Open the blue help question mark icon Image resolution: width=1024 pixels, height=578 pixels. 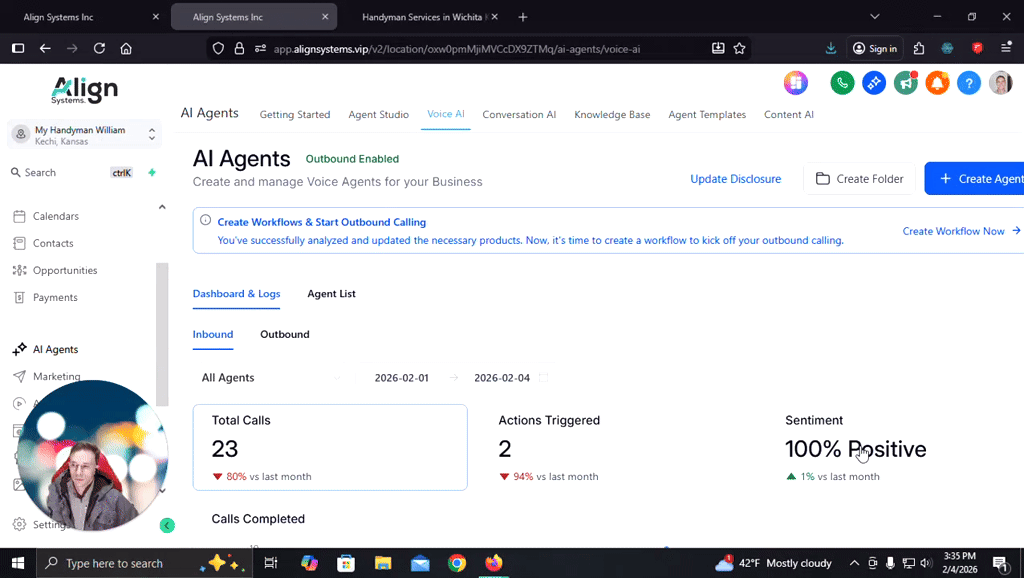point(968,83)
